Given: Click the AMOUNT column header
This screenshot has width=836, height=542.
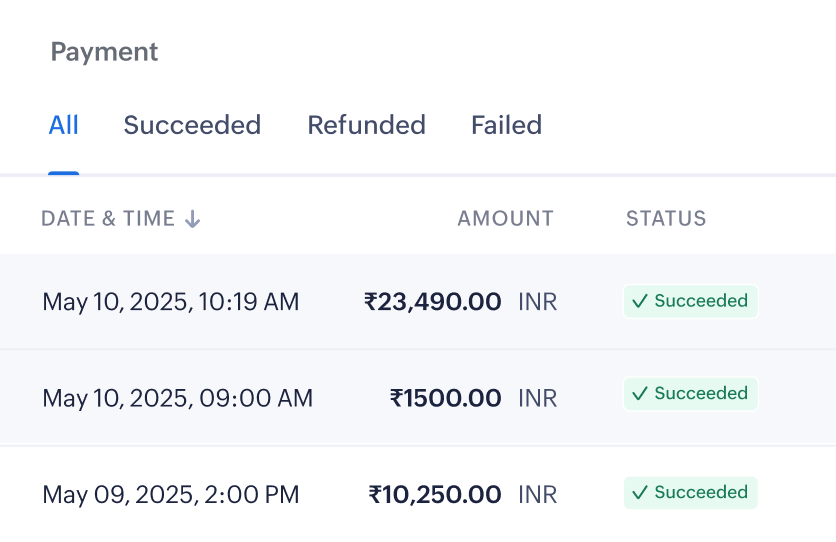Looking at the screenshot, I should tap(505, 218).
